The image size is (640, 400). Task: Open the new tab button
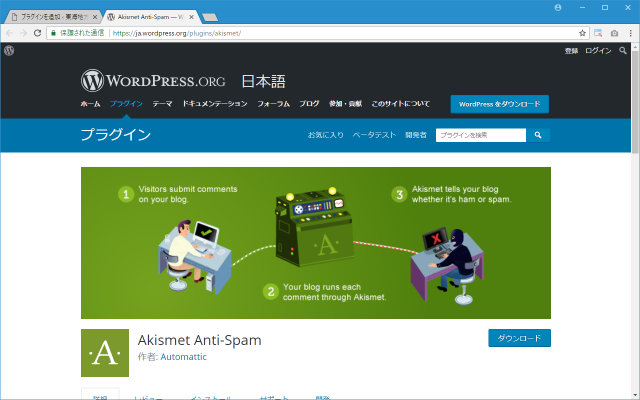coord(211,17)
